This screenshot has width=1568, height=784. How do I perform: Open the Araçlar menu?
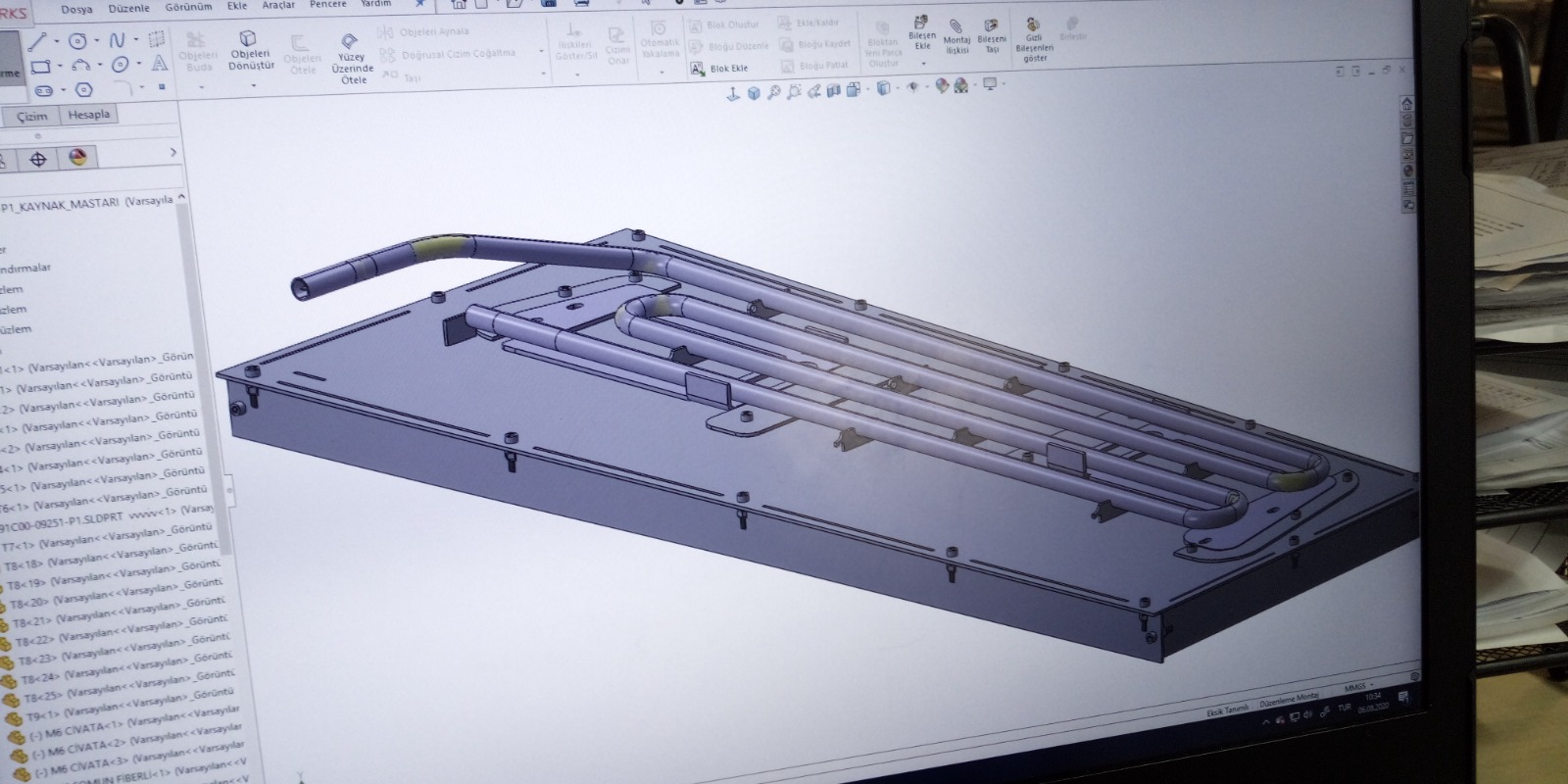278,6
